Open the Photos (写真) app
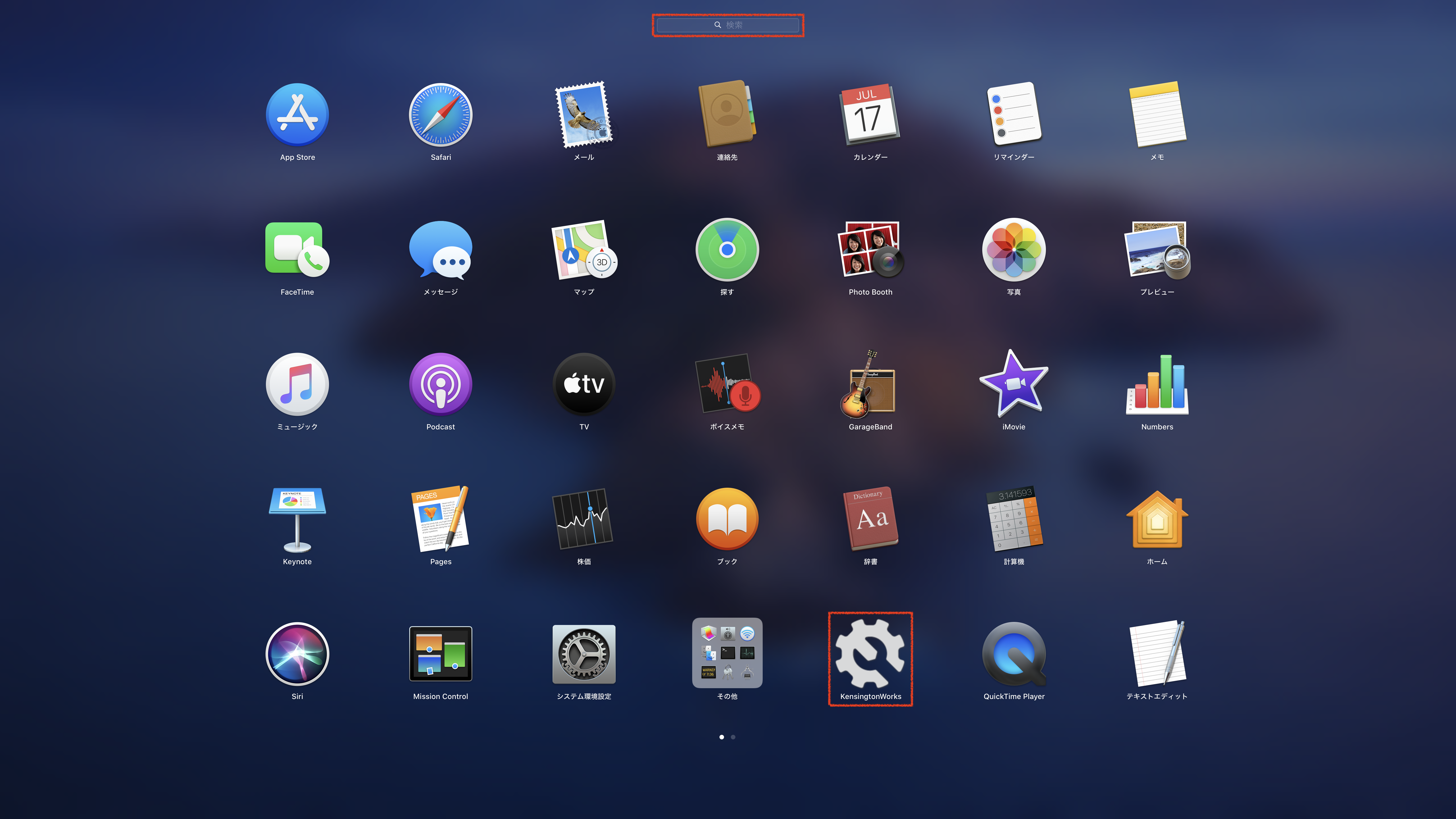1456x819 pixels. pos(1014,249)
